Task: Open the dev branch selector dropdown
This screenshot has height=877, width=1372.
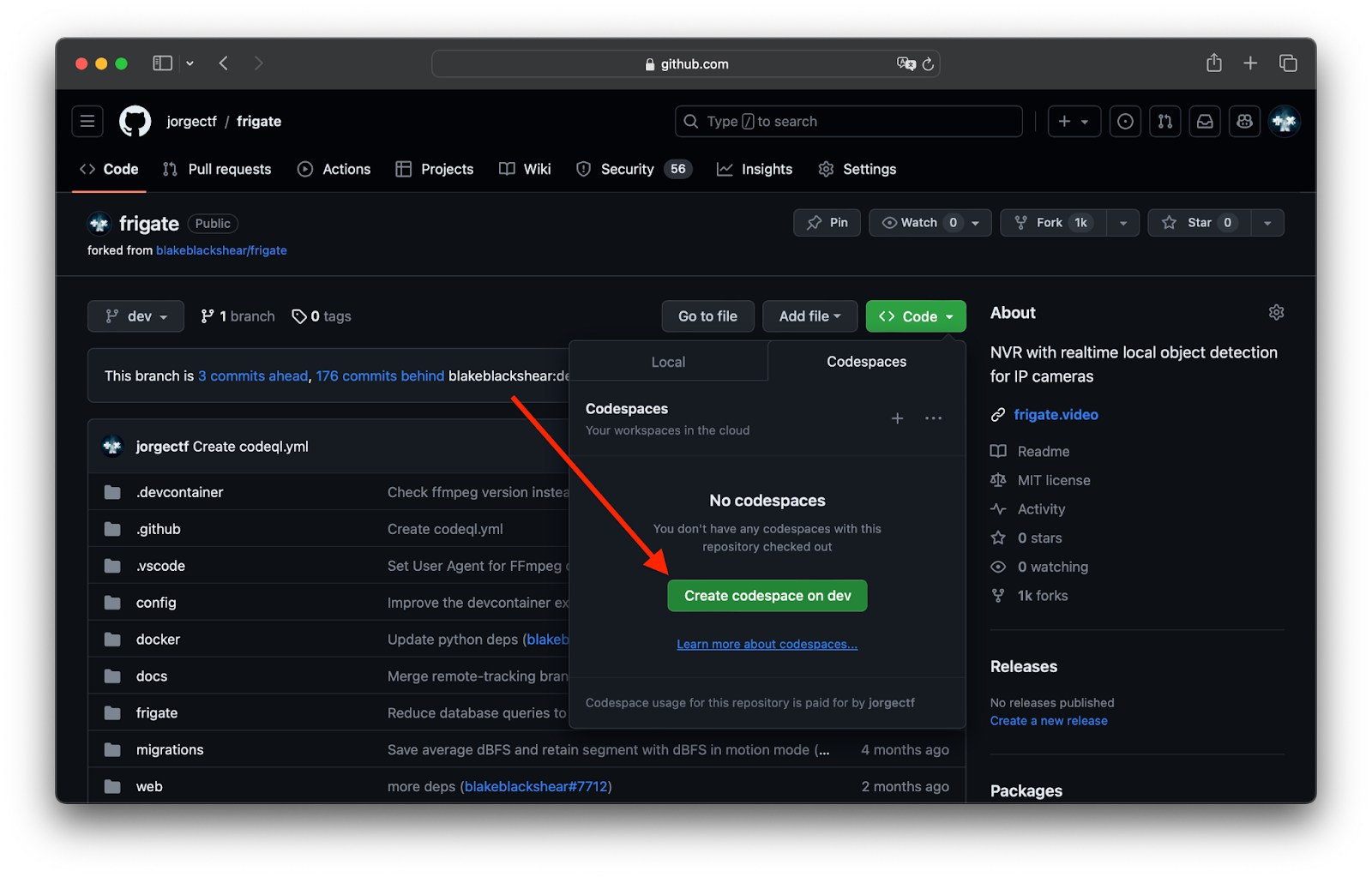Action: (x=135, y=316)
